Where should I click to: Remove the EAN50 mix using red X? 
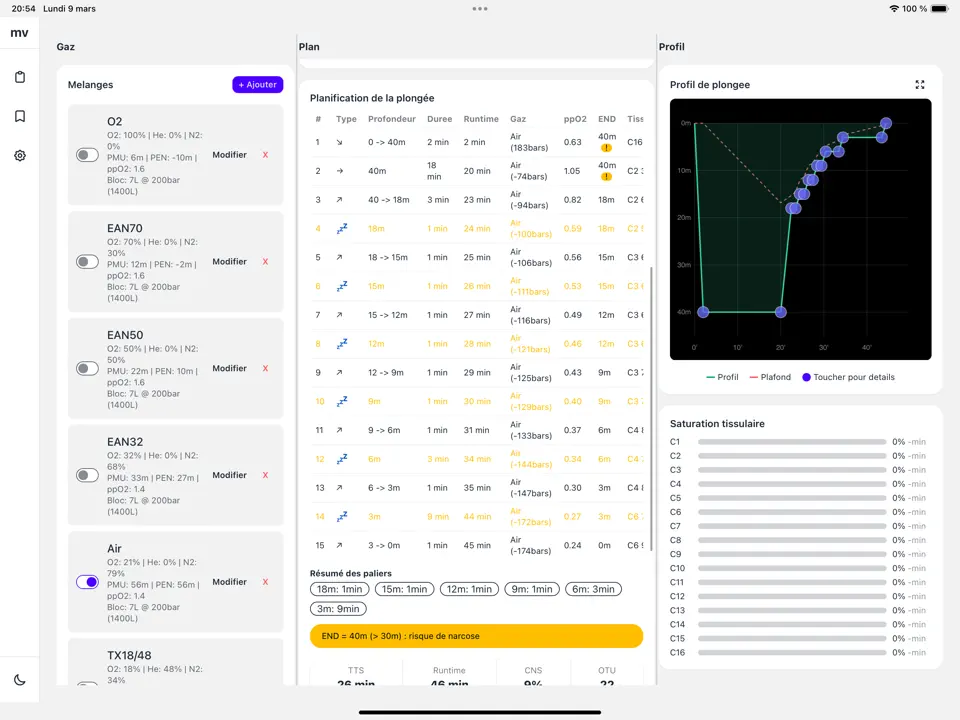point(265,368)
